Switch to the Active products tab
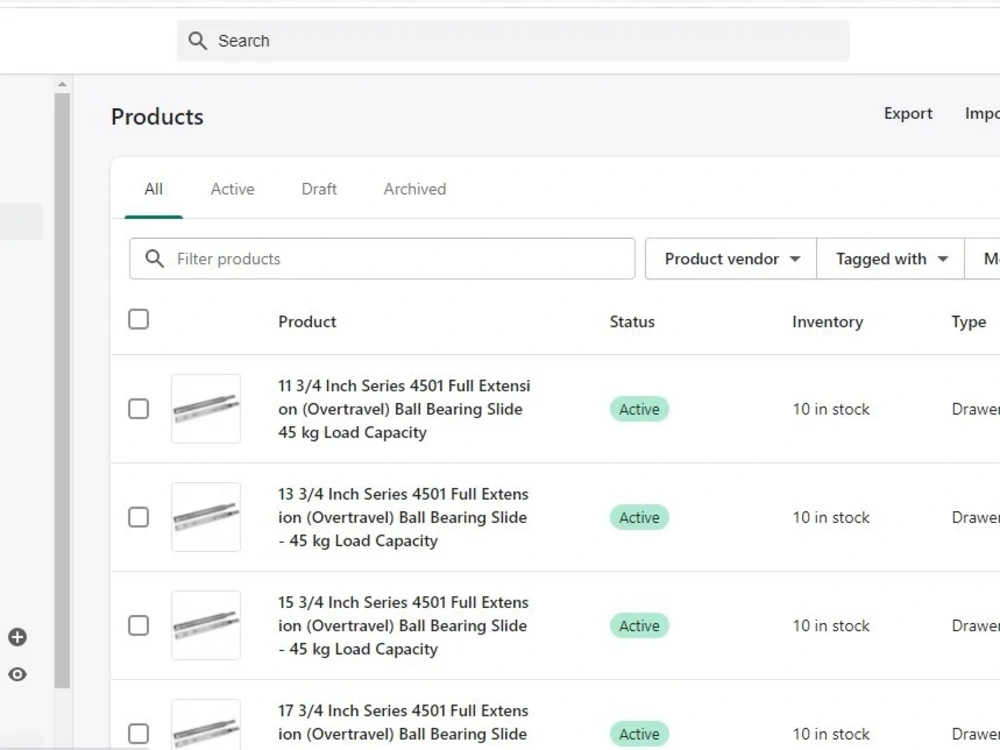Image resolution: width=1000 pixels, height=750 pixels. click(x=233, y=189)
